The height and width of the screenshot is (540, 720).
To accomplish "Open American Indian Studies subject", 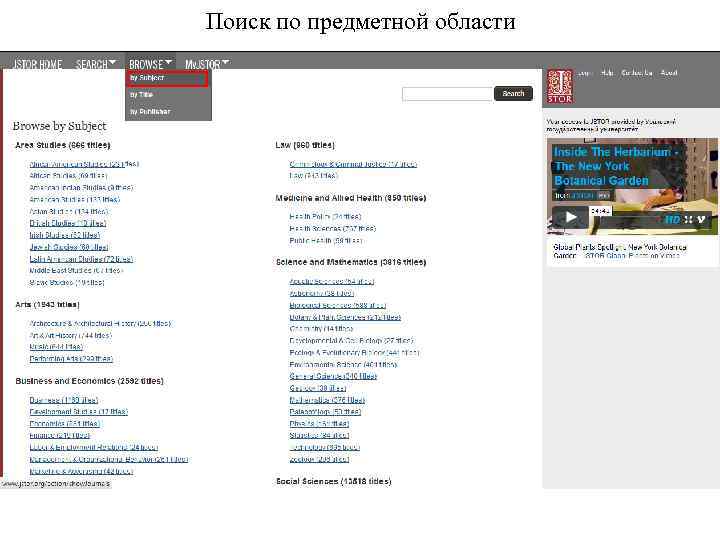I will [x=81, y=188].
